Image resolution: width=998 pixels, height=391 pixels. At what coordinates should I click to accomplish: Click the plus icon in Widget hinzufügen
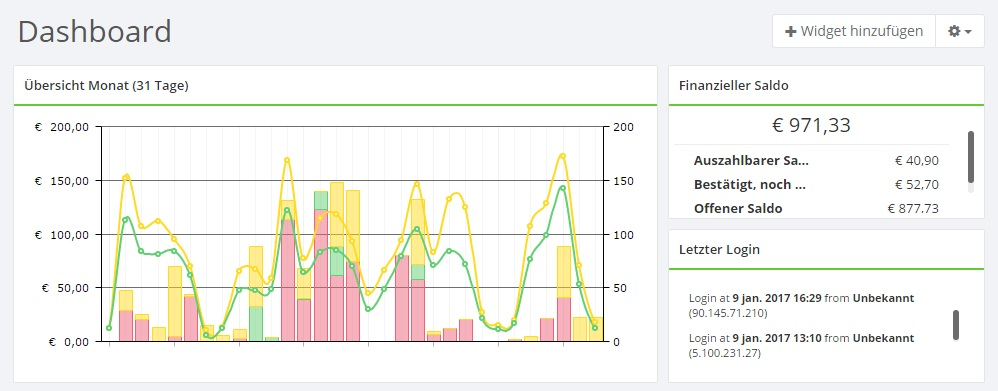[x=791, y=31]
